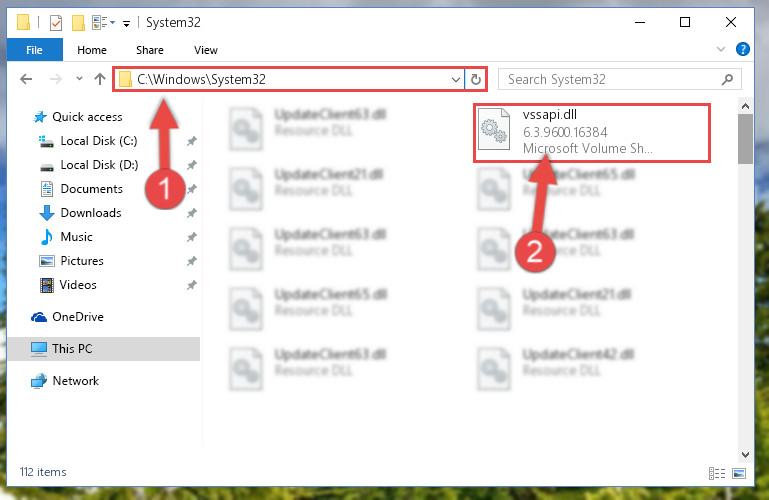Refresh the System32 folder view
This screenshot has width=769, height=500.
click(476, 79)
